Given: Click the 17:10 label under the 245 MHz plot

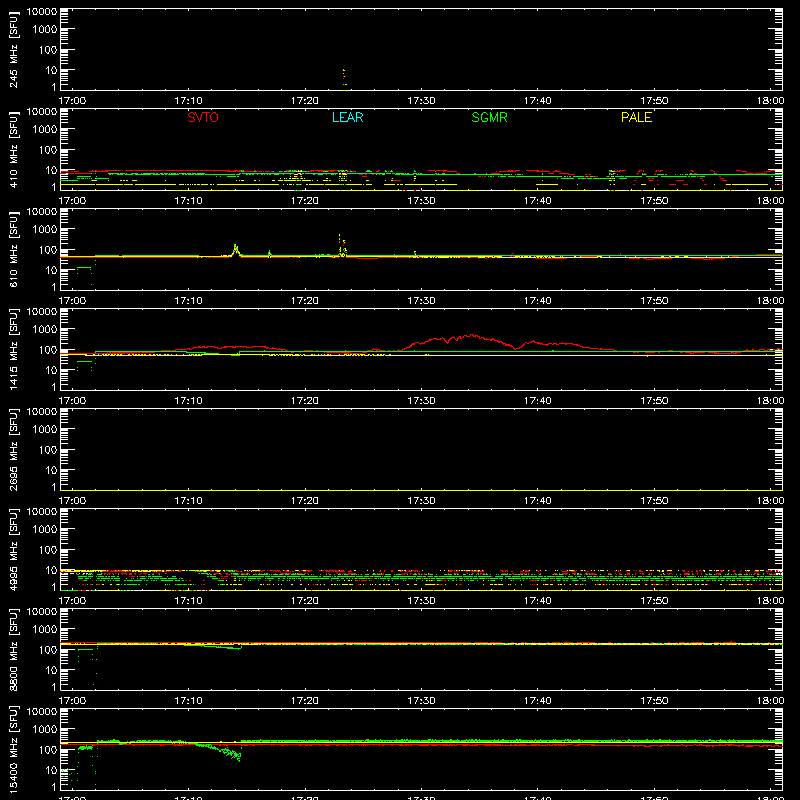Looking at the screenshot, I should pyautogui.click(x=188, y=101).
